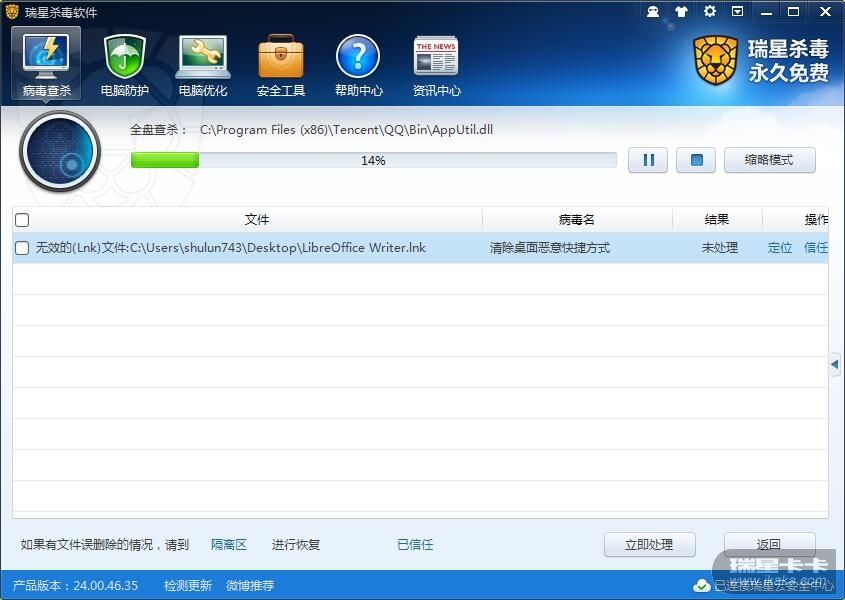Click the 立即处理 process now button

649,544
